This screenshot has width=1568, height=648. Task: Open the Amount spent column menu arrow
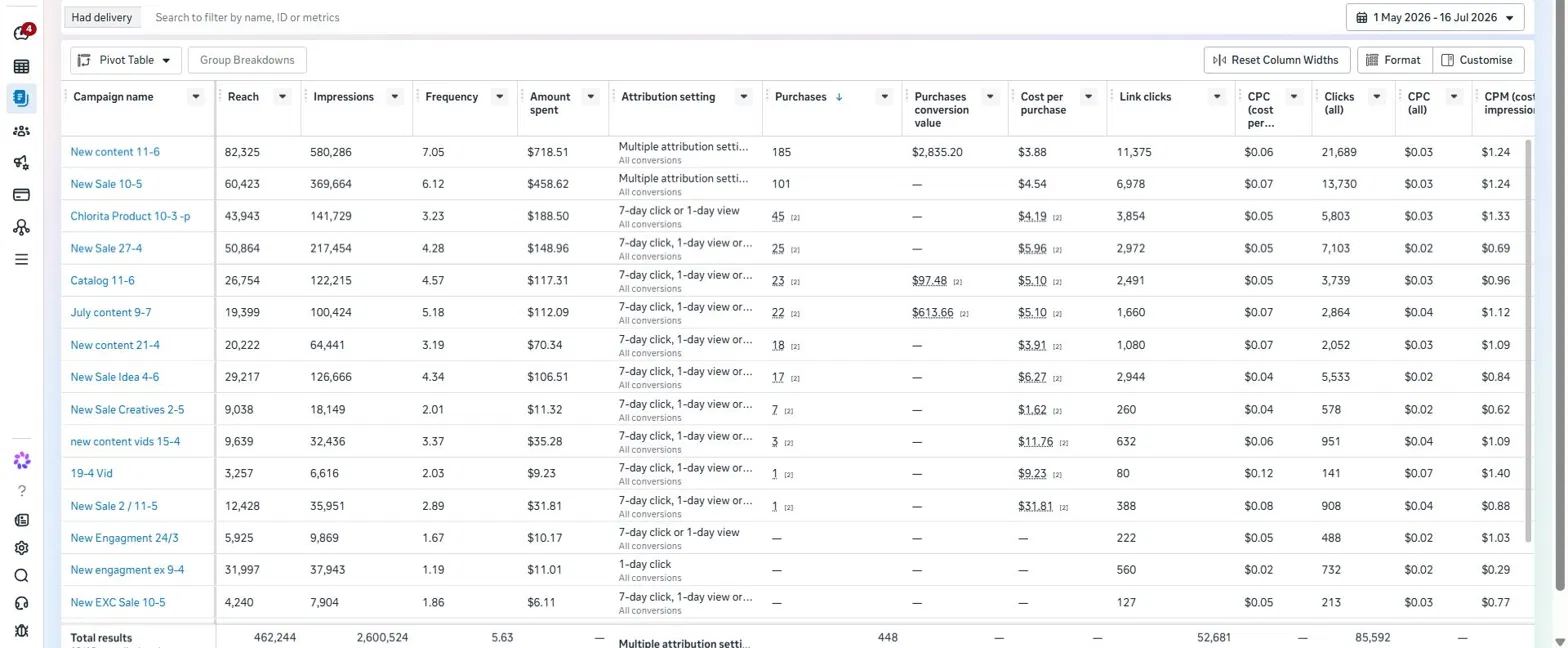(591, 97)
